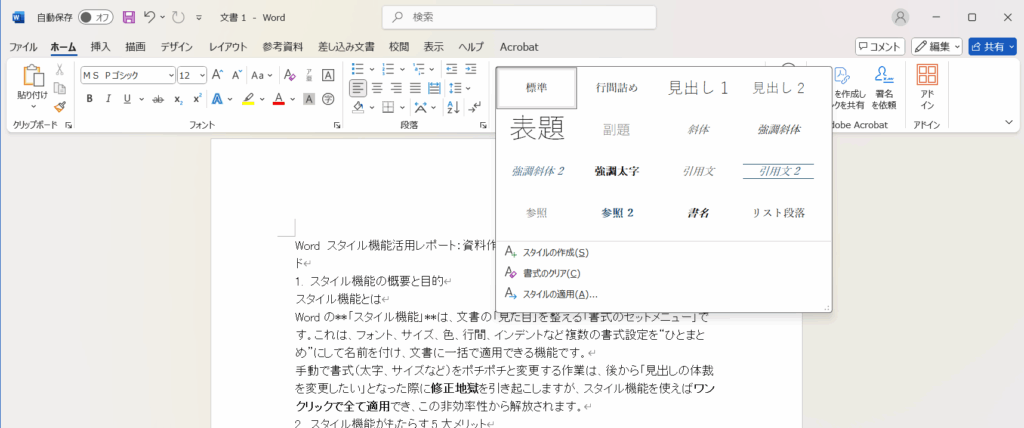Switch to the 挿入 ribbon tab
This screenshot has width=1024, height=428.
(100, 46)
